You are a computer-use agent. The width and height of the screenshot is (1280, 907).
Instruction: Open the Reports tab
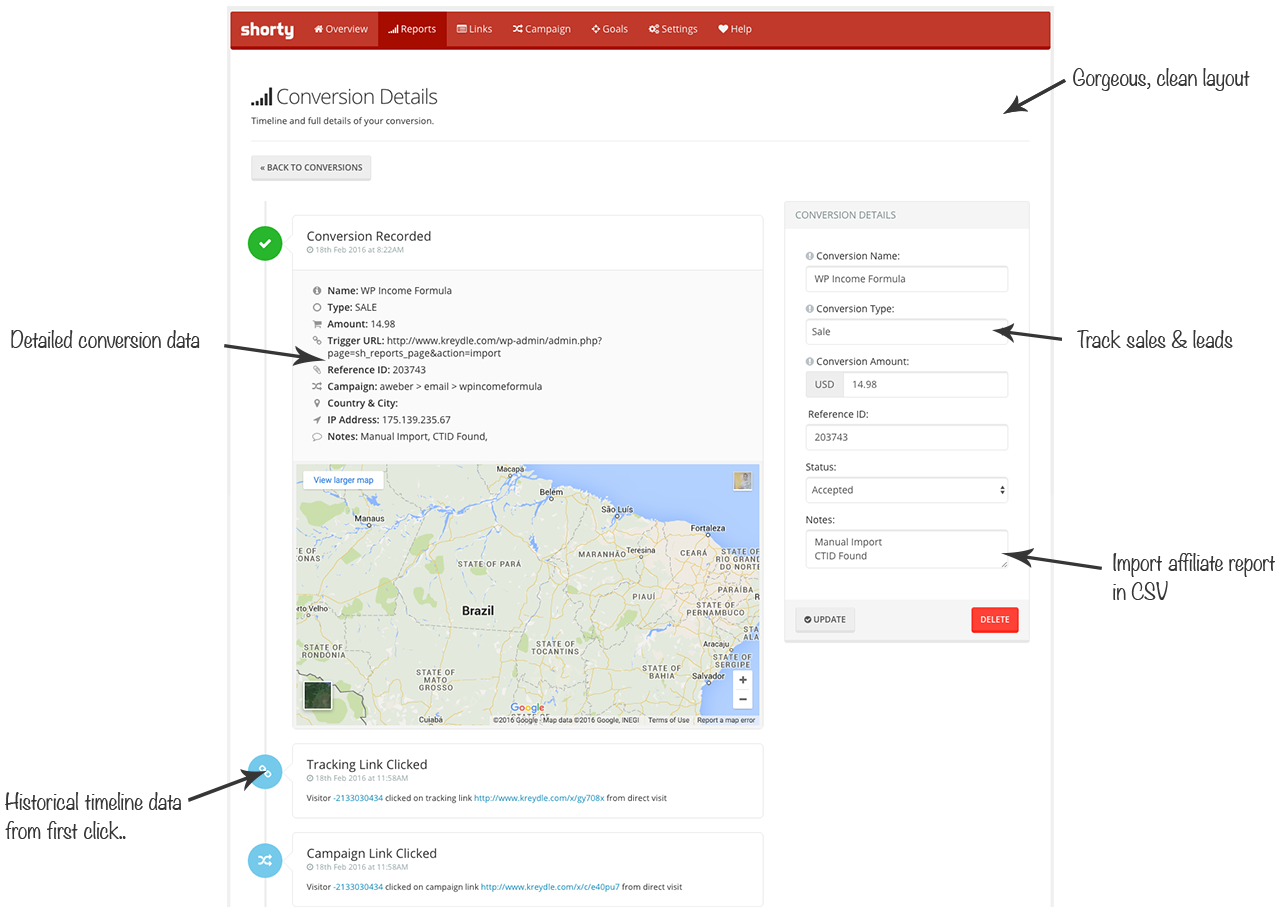click(x=412, y=29)
